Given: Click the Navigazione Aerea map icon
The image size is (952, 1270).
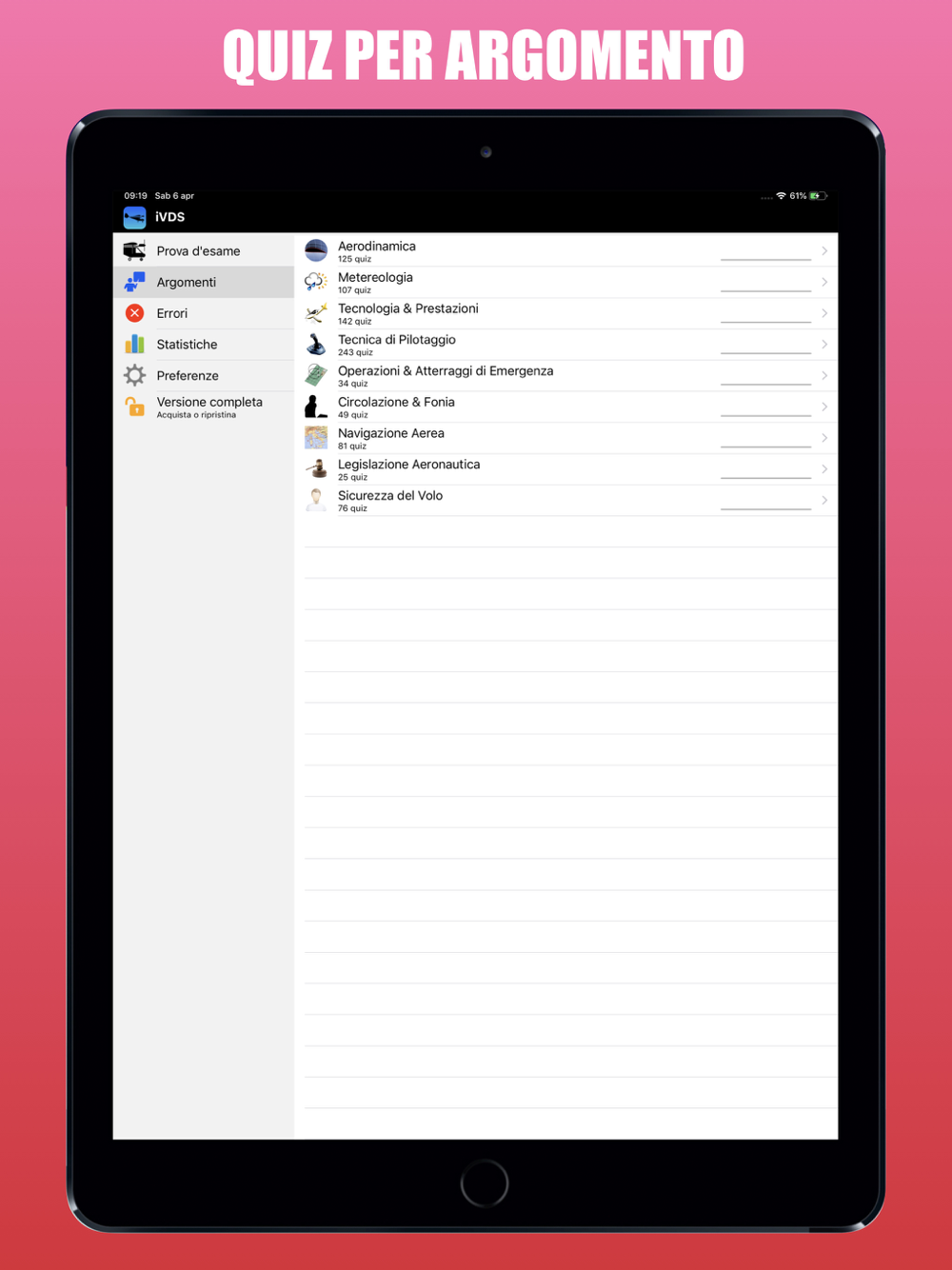Looking at the screenshot, I should pyautogui.click(x=316, y=438).
